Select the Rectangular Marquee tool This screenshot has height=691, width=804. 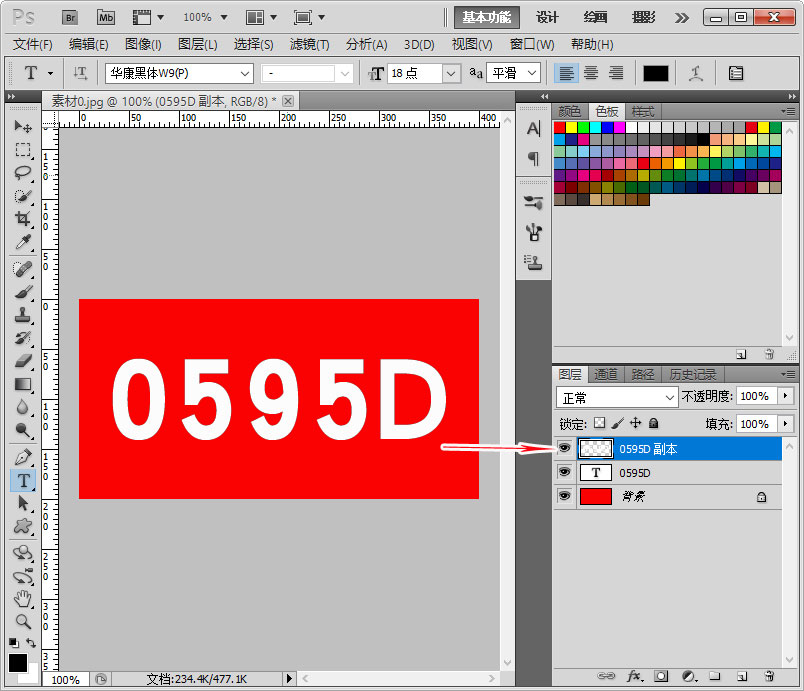(23, 149)
